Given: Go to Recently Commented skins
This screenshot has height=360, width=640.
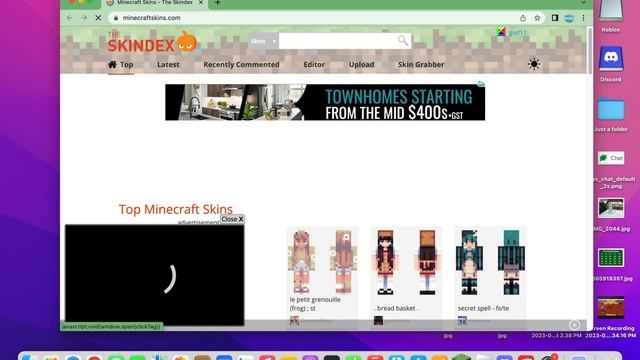Looking at the screenshot, I should (x=241, y=64).
